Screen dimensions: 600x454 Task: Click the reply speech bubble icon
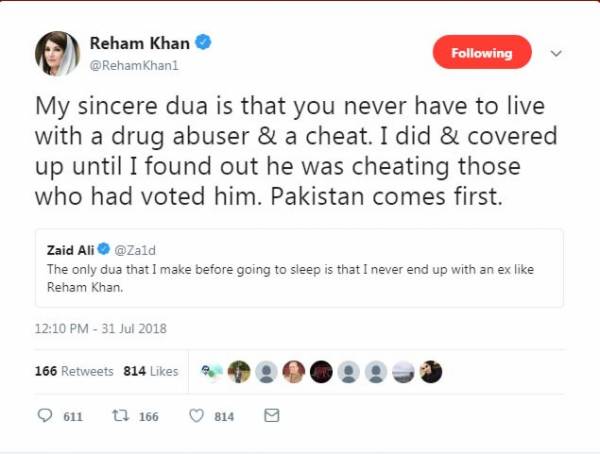44,415
